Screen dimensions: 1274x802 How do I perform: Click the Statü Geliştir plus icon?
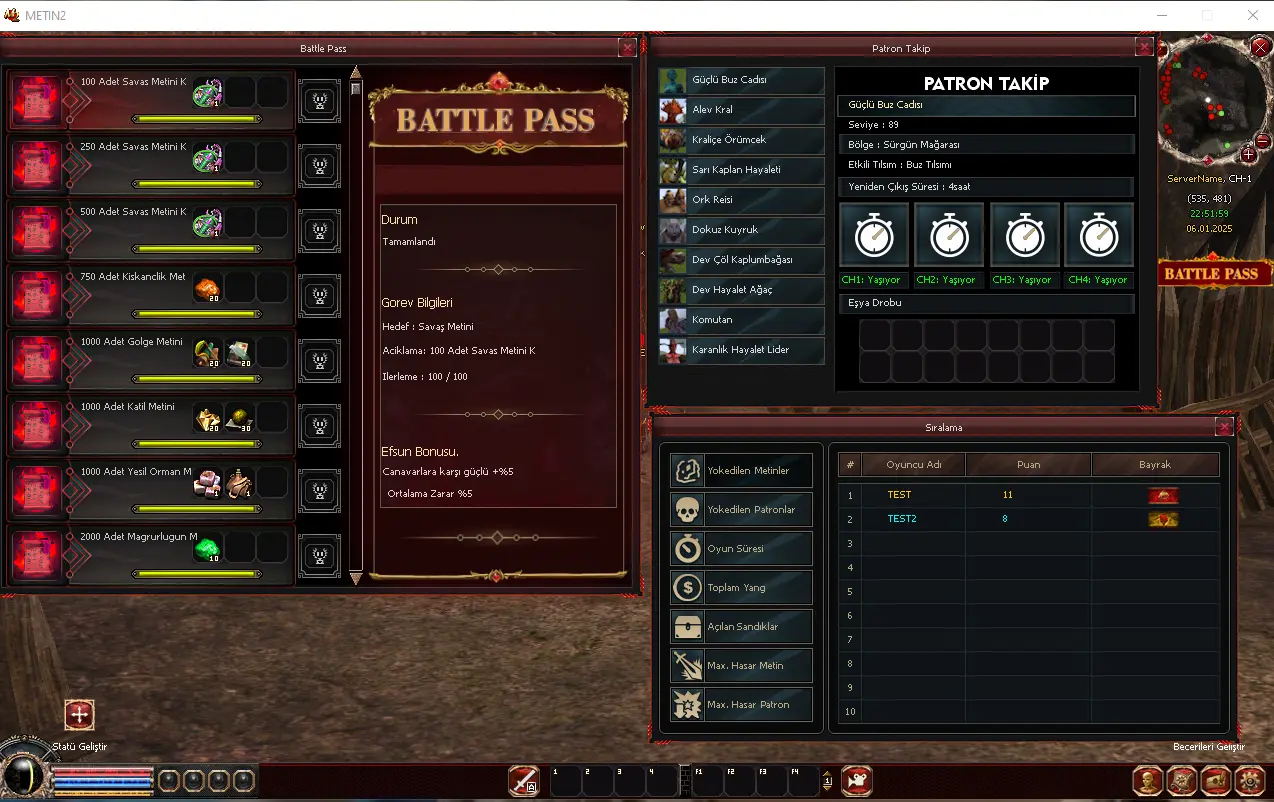coord(79,715)
